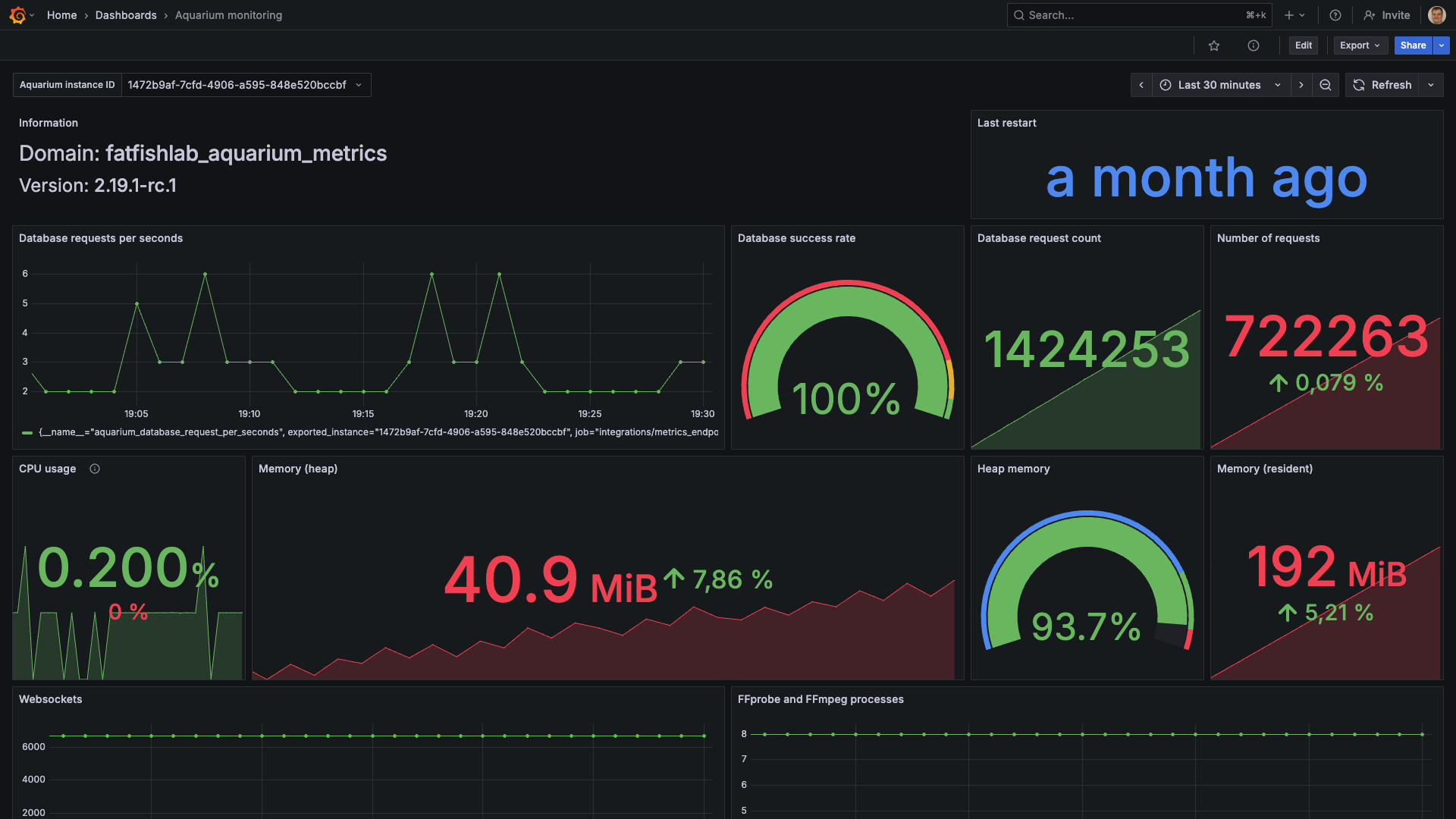Image resolution: width=1456 pixels, height=819 pixels.
Task: Zoom out the time range with magnifier icon
Action: [x=1326, y=85]
